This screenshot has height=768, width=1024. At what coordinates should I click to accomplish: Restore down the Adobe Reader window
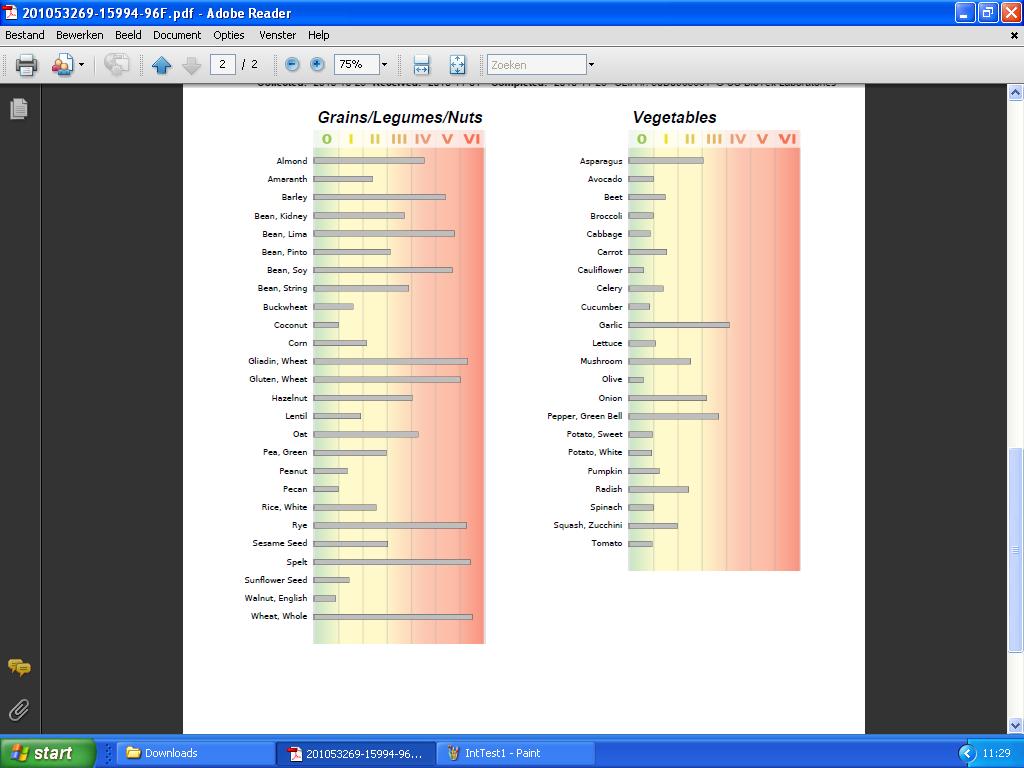[x=988, y=12]
